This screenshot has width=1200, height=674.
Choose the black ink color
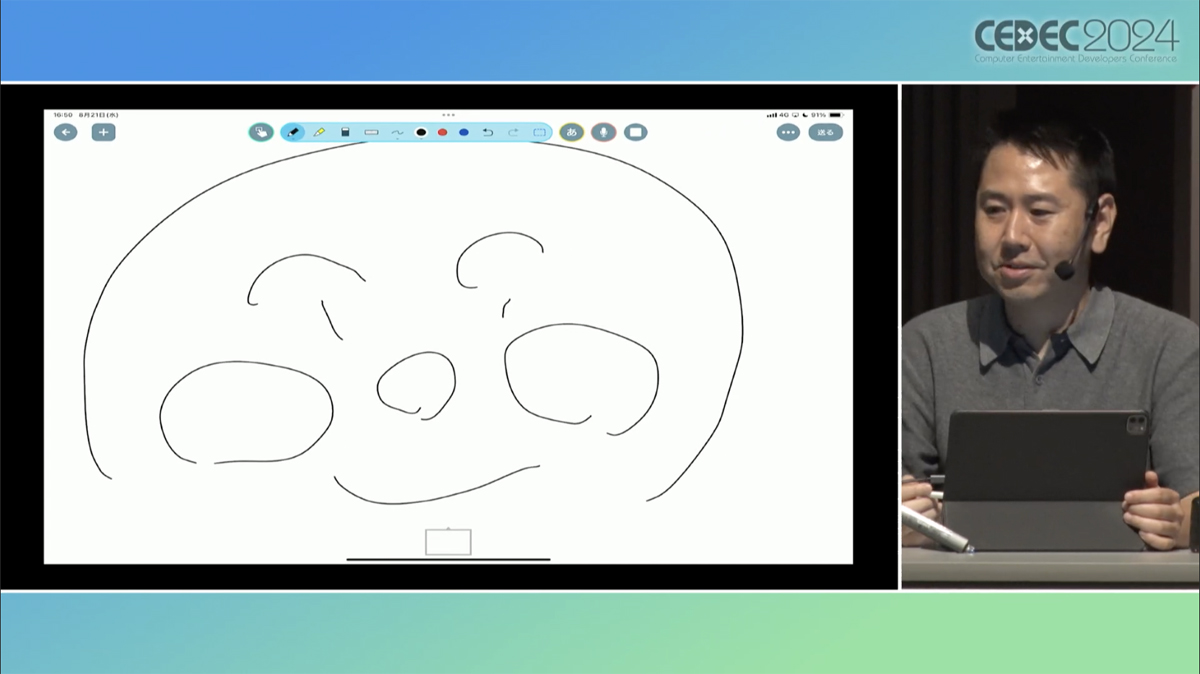coord(421,132)
